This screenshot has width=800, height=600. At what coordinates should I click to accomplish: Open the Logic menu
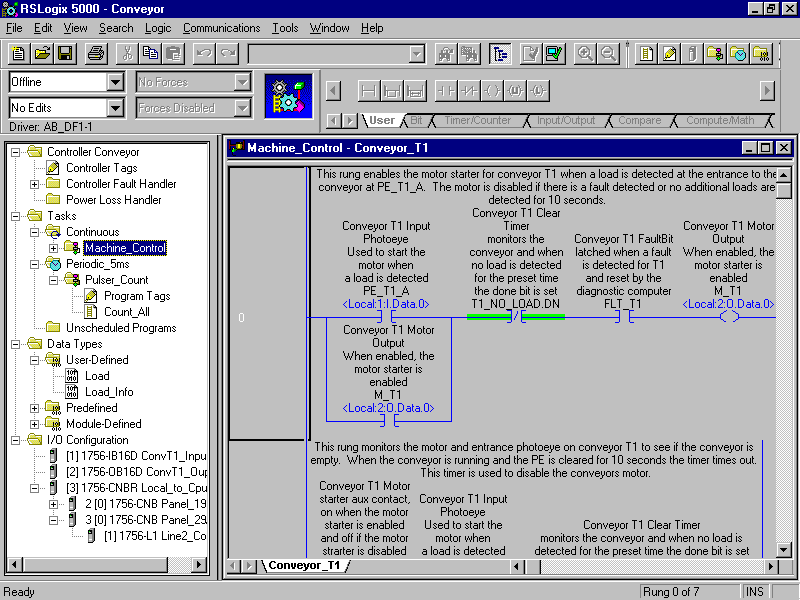pyautogui.click(x=158, y=28)
